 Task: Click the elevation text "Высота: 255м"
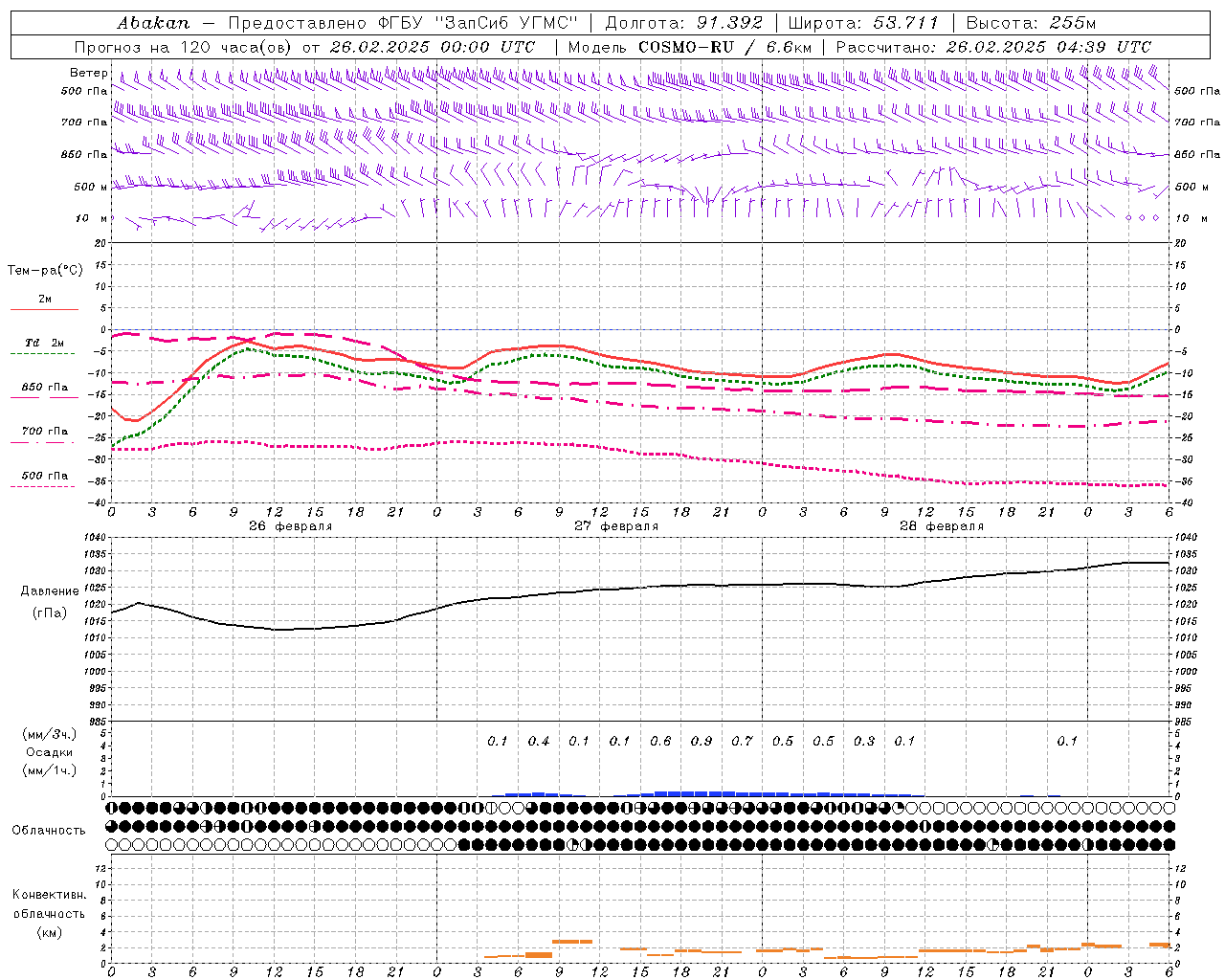pos(1030,23)
